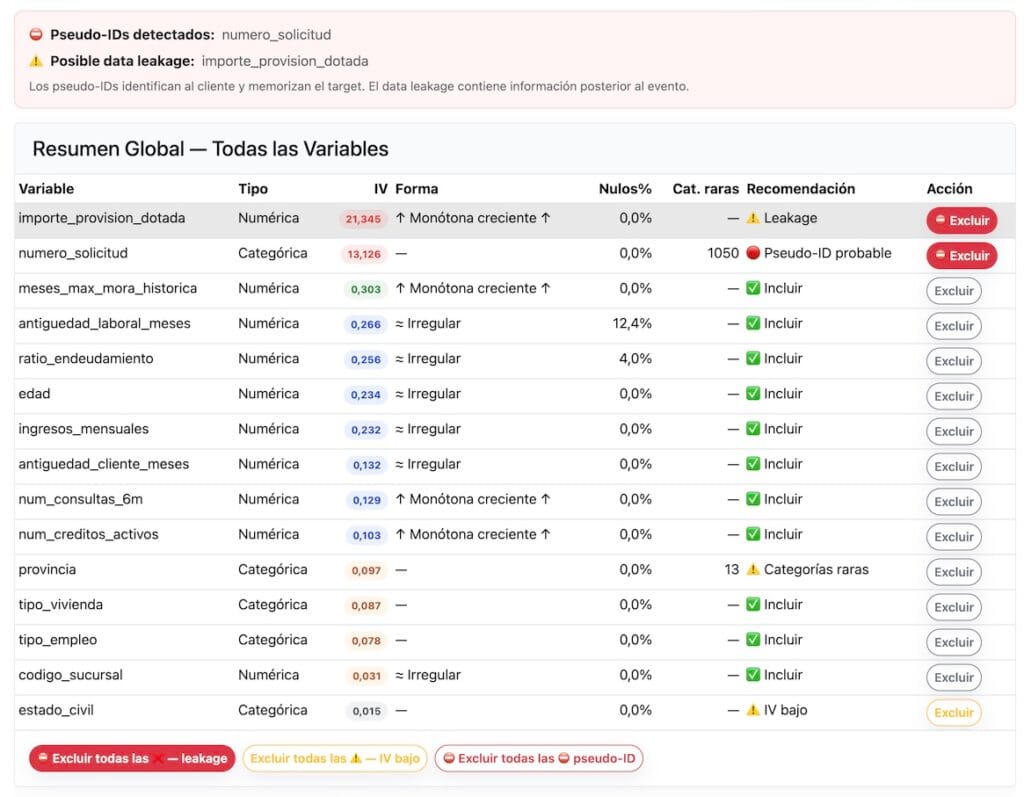Click the 4,0% nulls value
The height and width of the screenshot is (797, 1024).
pos(635,359)
